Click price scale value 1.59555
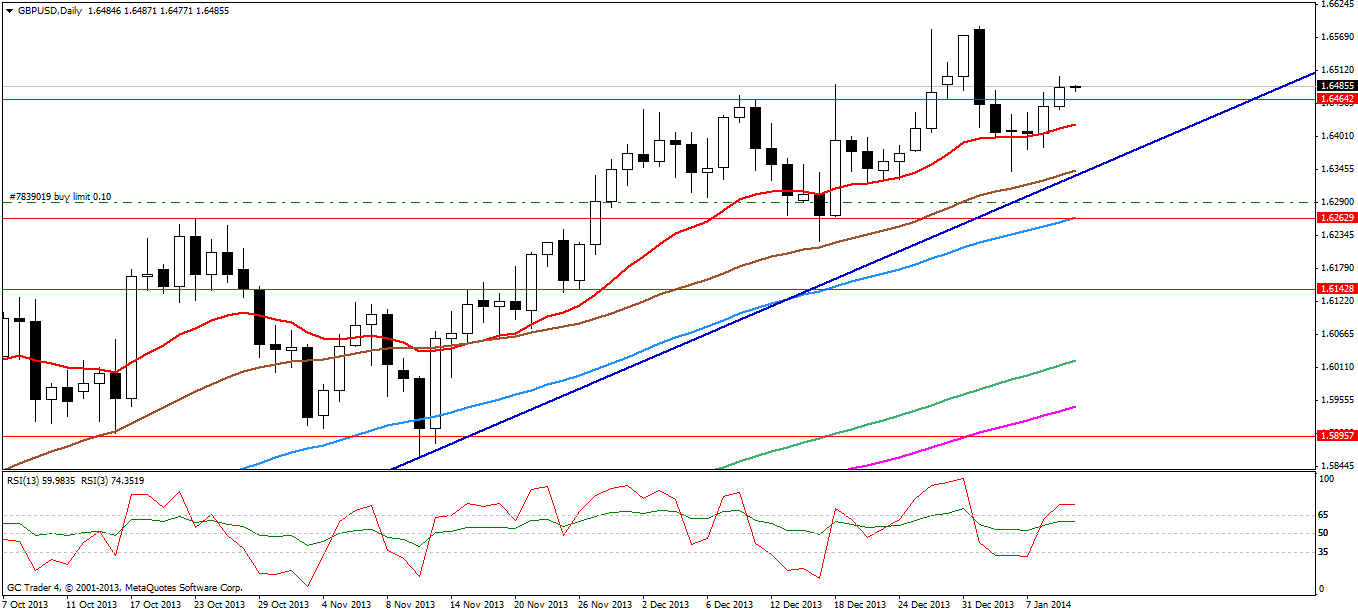Viewport: 1358px width, 613px height. (1338, 400)
